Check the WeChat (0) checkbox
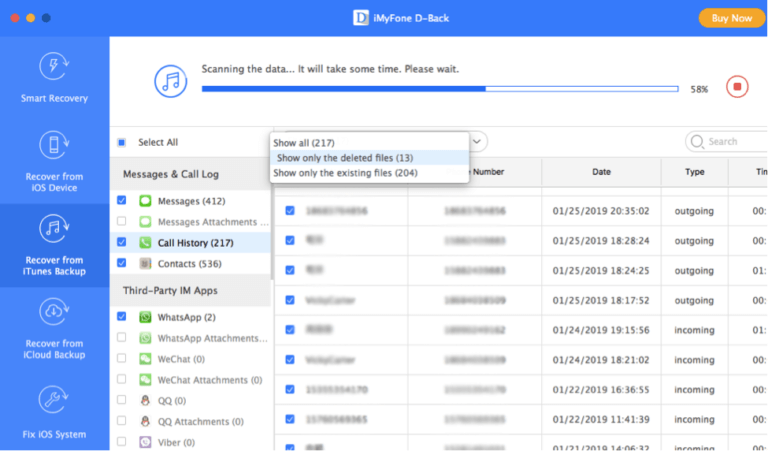The height and width of the screenshot is (451, 768). point(121,358)
